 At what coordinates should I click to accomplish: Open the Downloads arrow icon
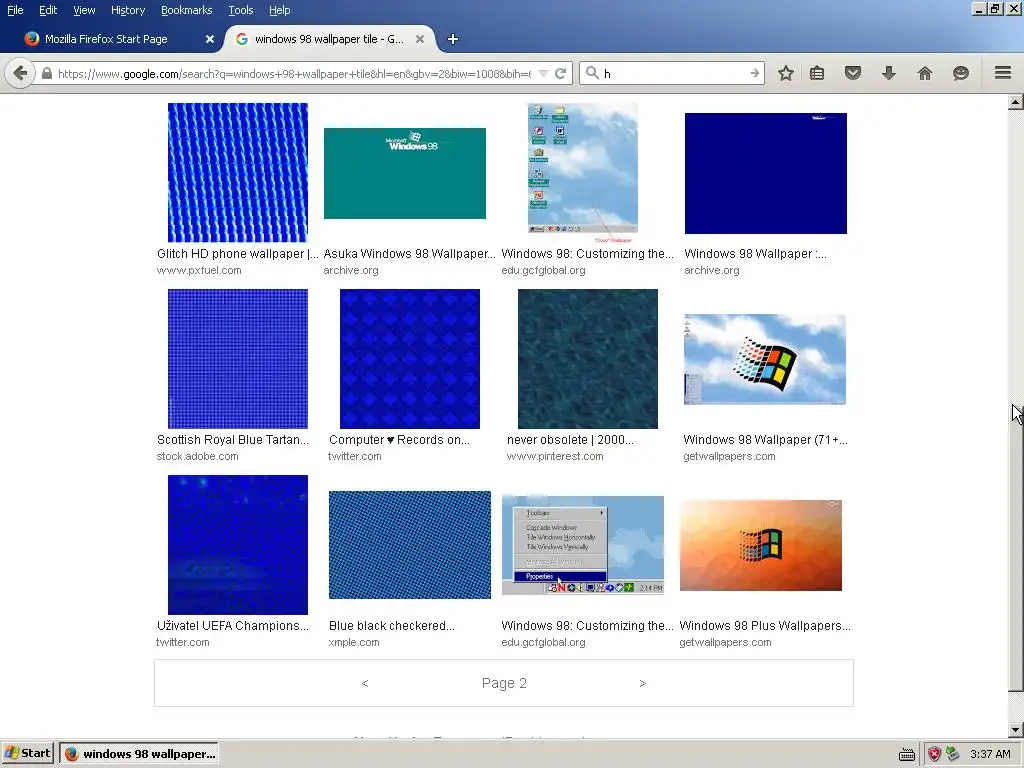(x=889, y=73)
